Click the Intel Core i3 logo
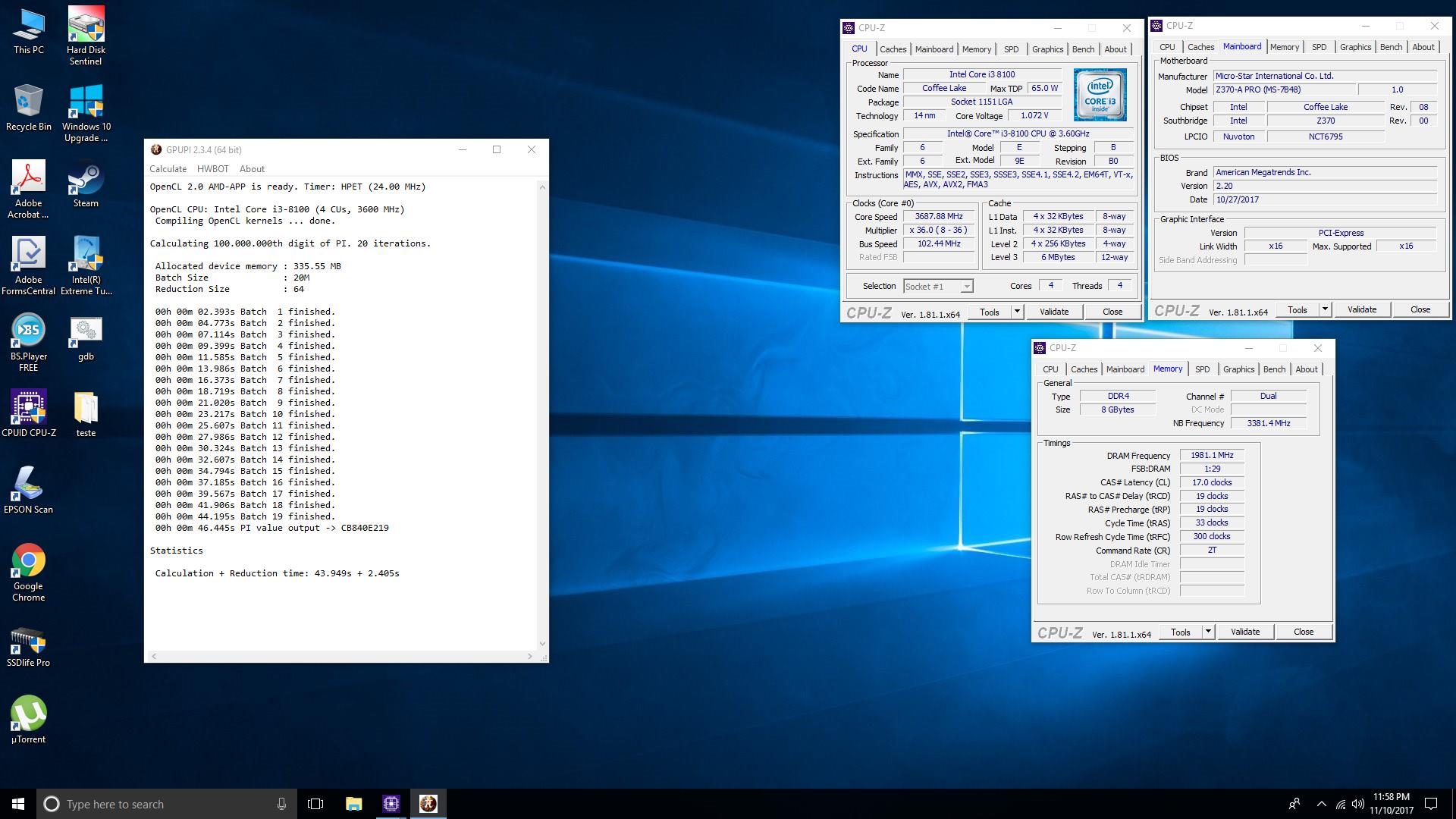This screenshot has height=819, width=1456. 1100,95
